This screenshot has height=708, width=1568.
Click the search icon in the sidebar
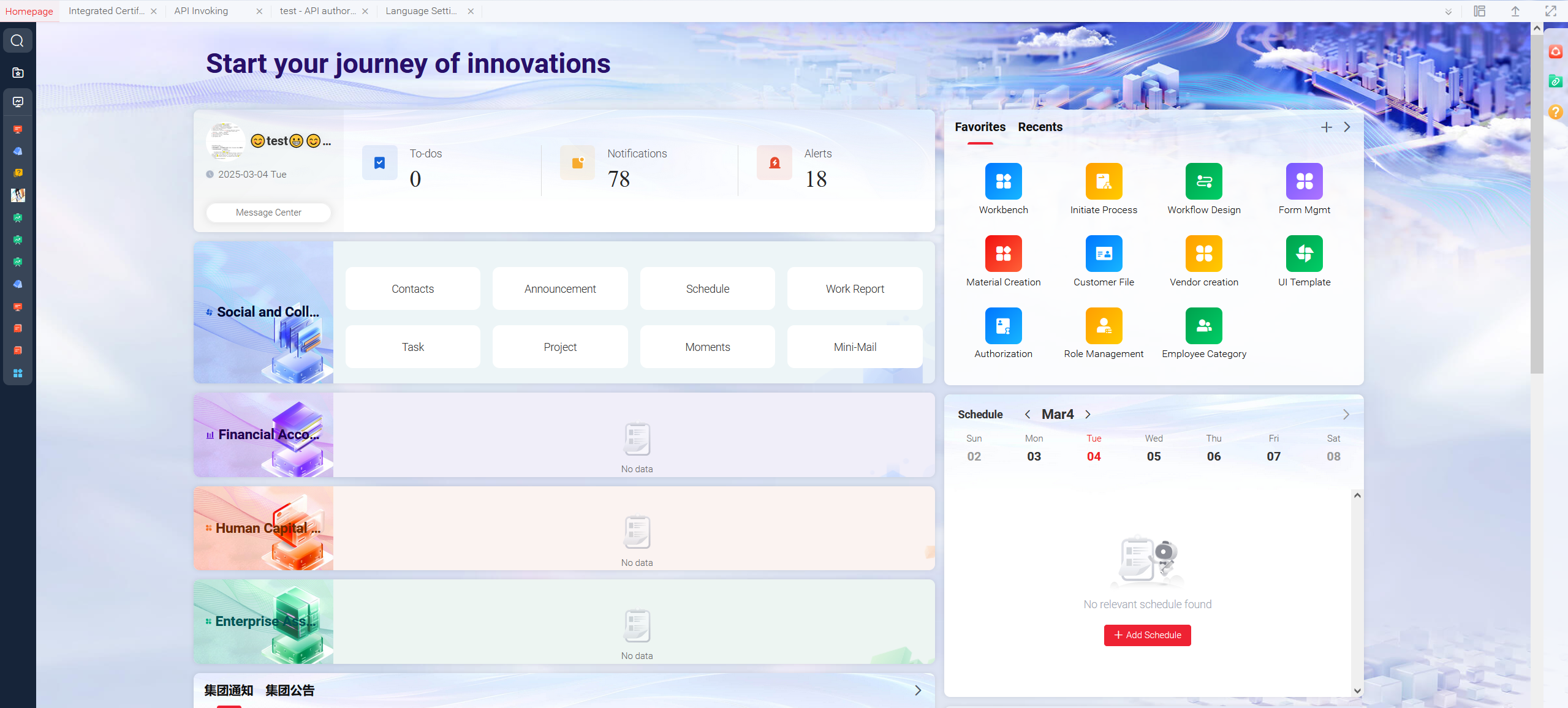[17, 41]
